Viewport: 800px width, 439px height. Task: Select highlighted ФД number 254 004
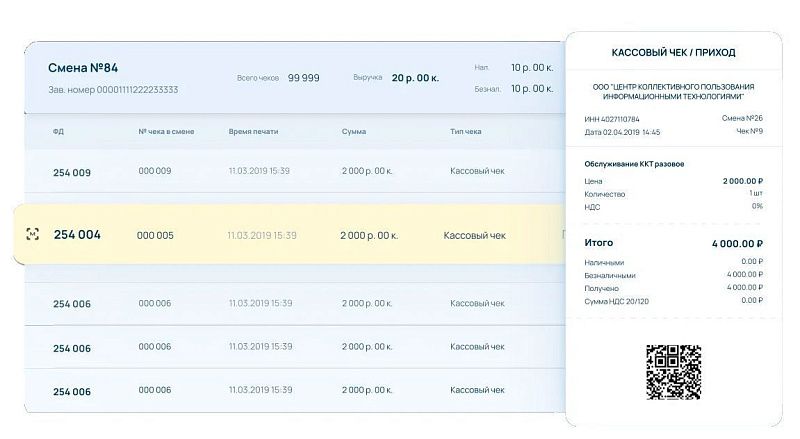(77, 235)
